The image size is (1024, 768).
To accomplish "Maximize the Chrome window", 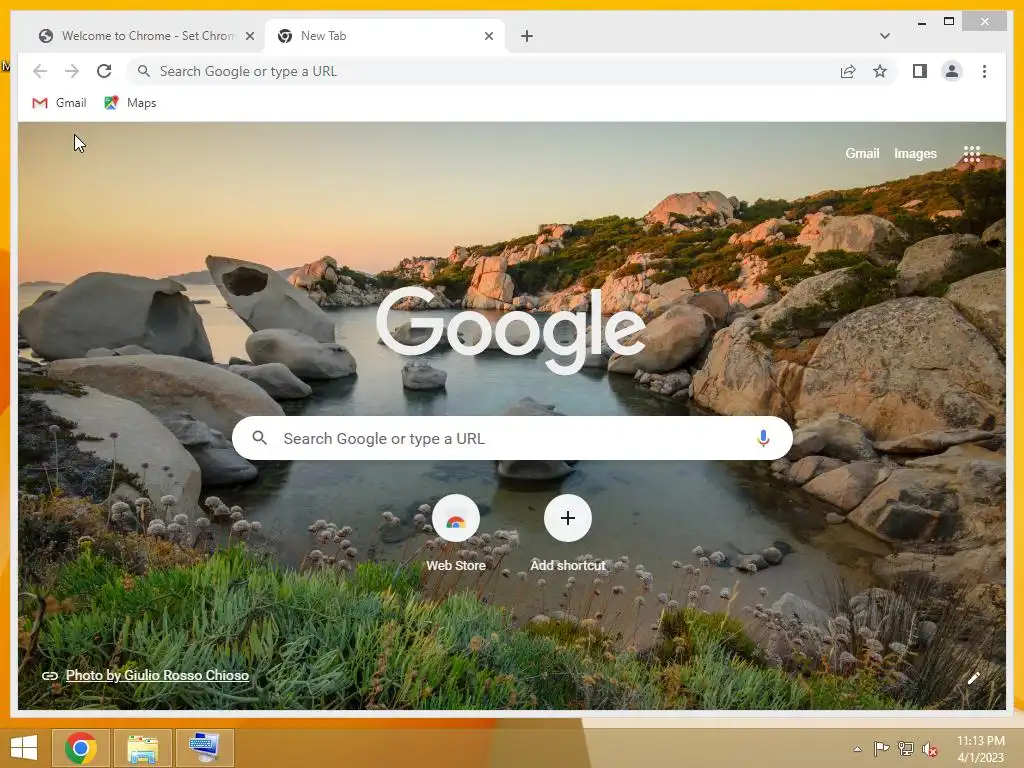I will pos(949,22).
